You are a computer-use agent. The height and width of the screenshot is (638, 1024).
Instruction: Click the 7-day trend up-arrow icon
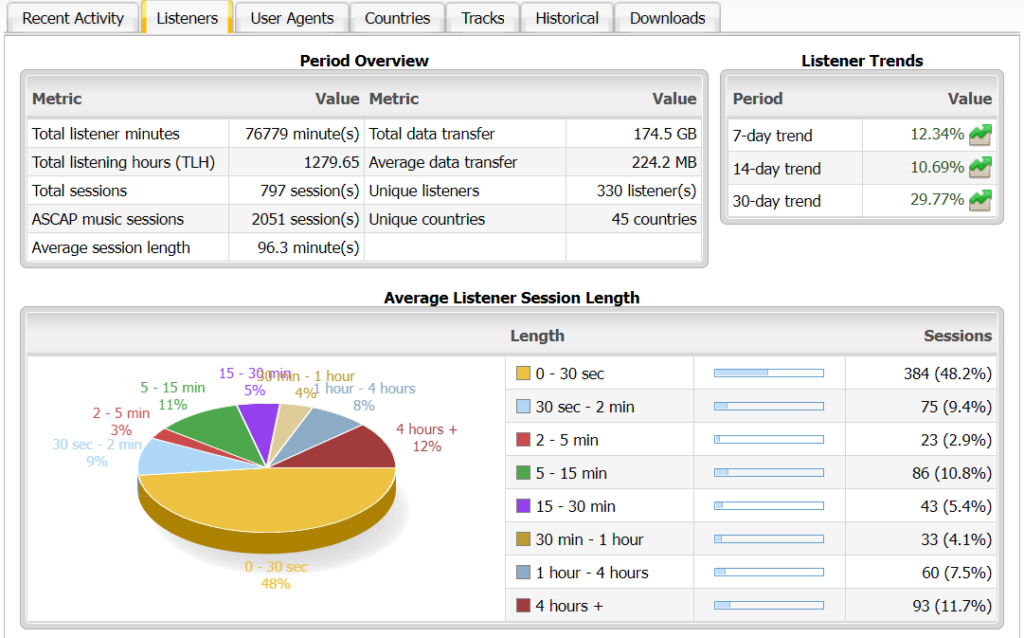[x=980, y=134]
